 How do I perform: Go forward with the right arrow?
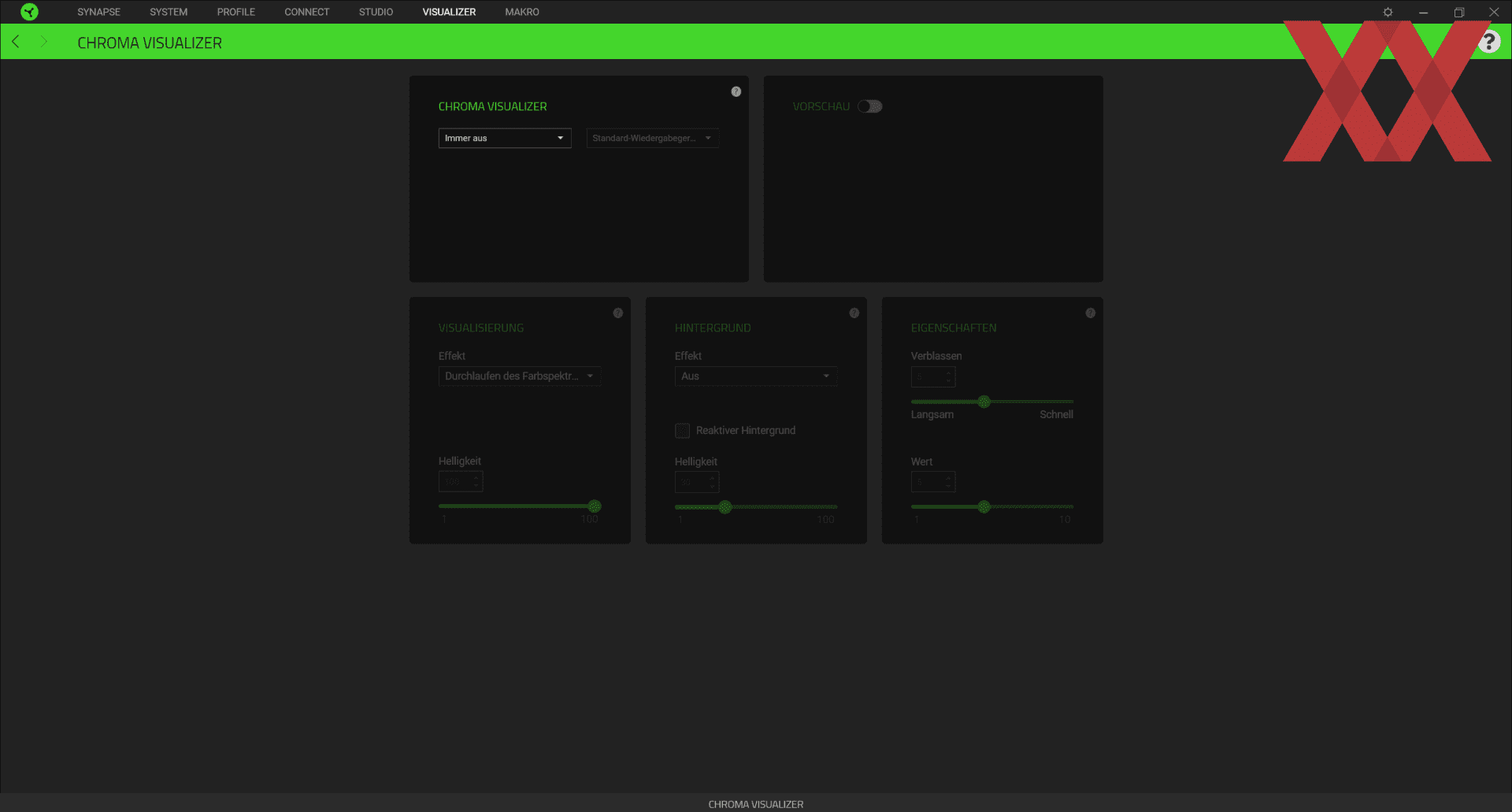(44, 42)
